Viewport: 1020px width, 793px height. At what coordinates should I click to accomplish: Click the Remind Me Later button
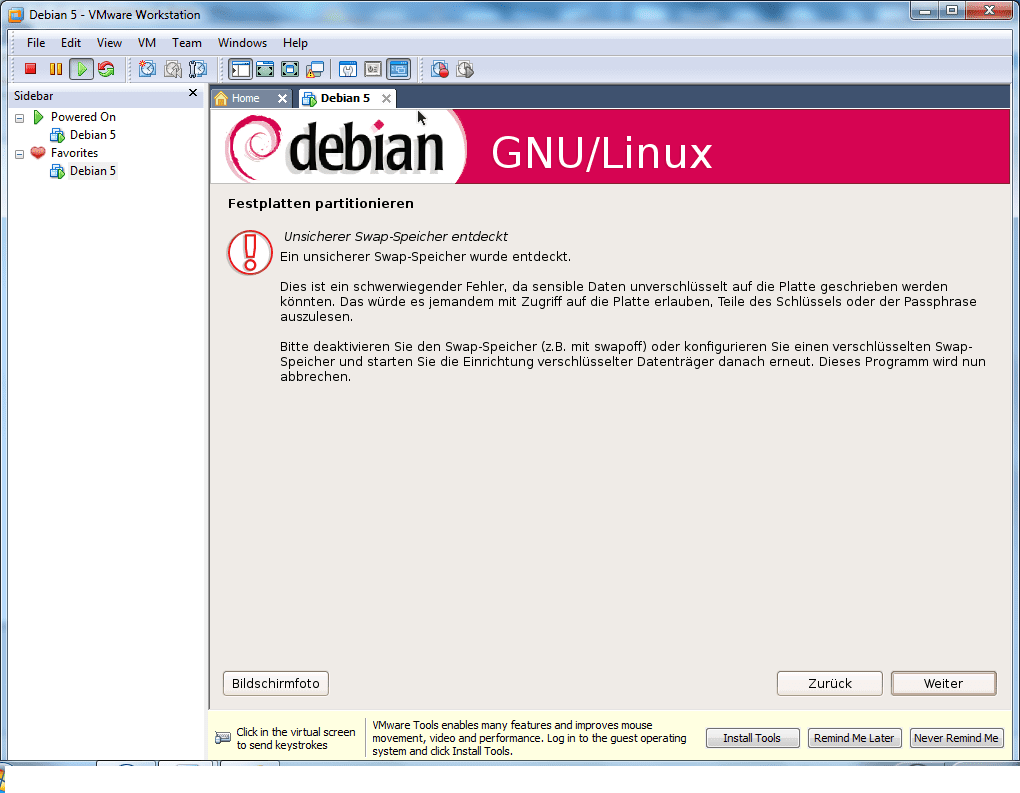[854, 738]
